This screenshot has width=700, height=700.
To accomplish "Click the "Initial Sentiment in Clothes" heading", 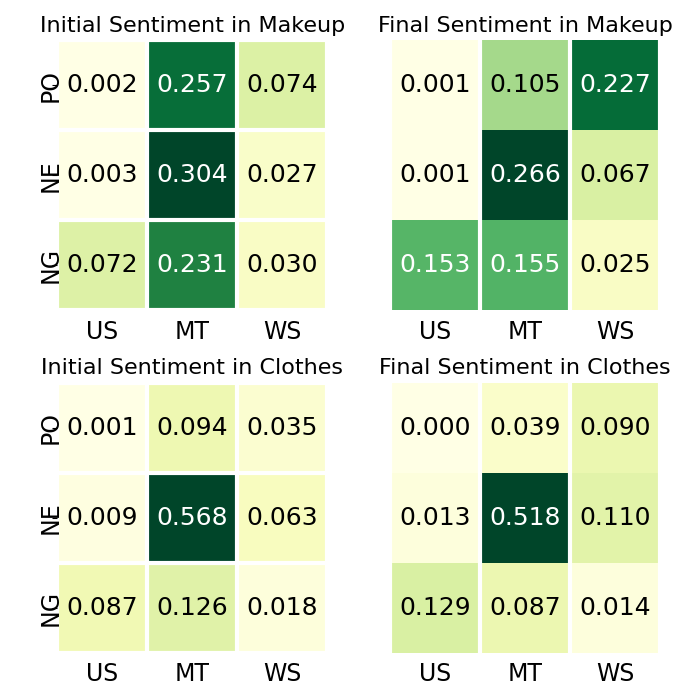I will coord(192,367).
